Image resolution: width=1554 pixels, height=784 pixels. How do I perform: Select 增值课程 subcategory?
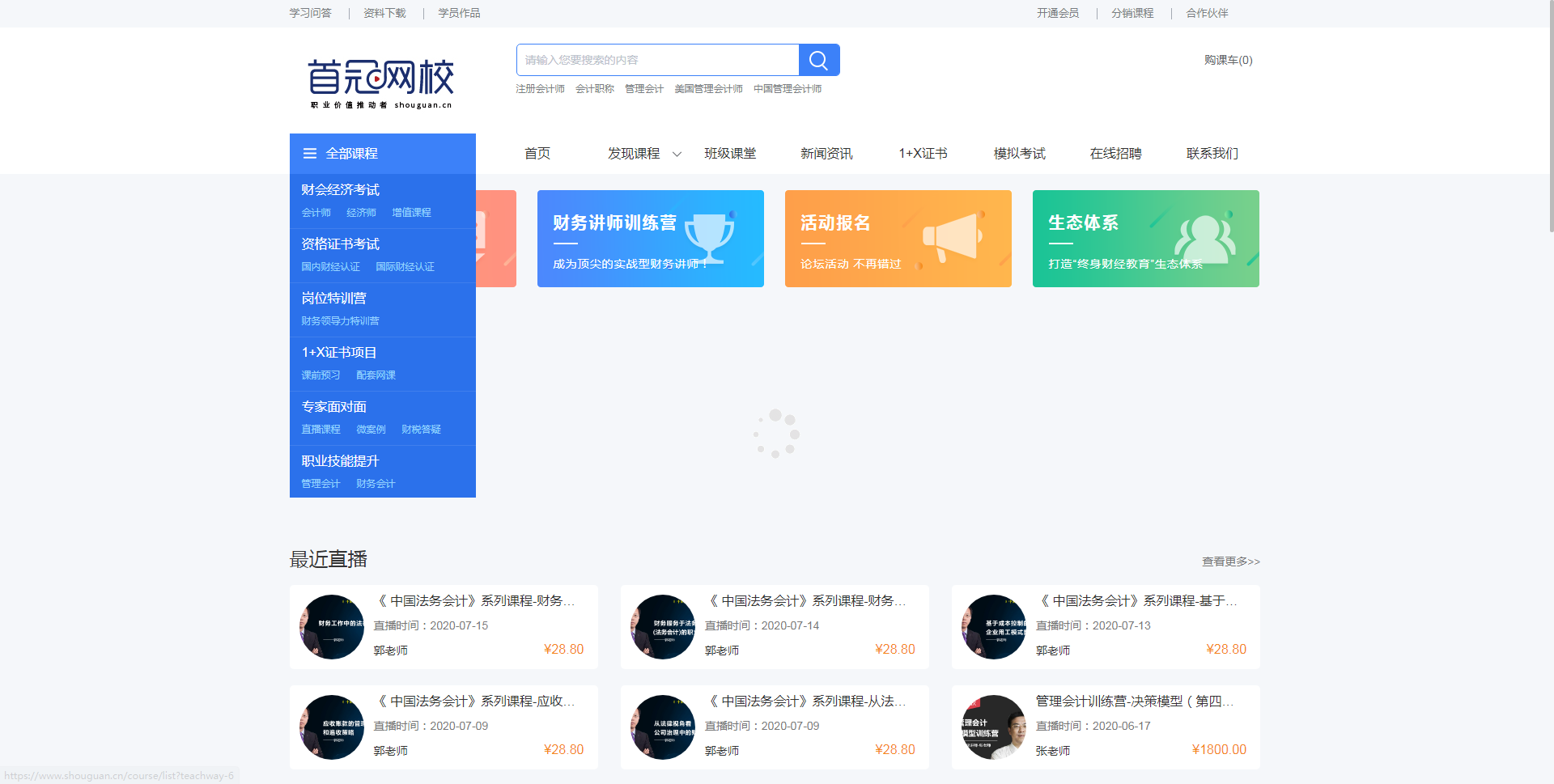(x=411, y=213)
